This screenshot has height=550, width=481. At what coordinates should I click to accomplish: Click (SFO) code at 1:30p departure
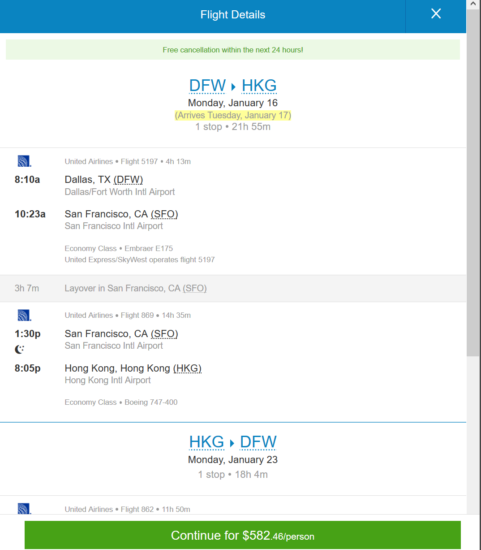pos(164,334)
